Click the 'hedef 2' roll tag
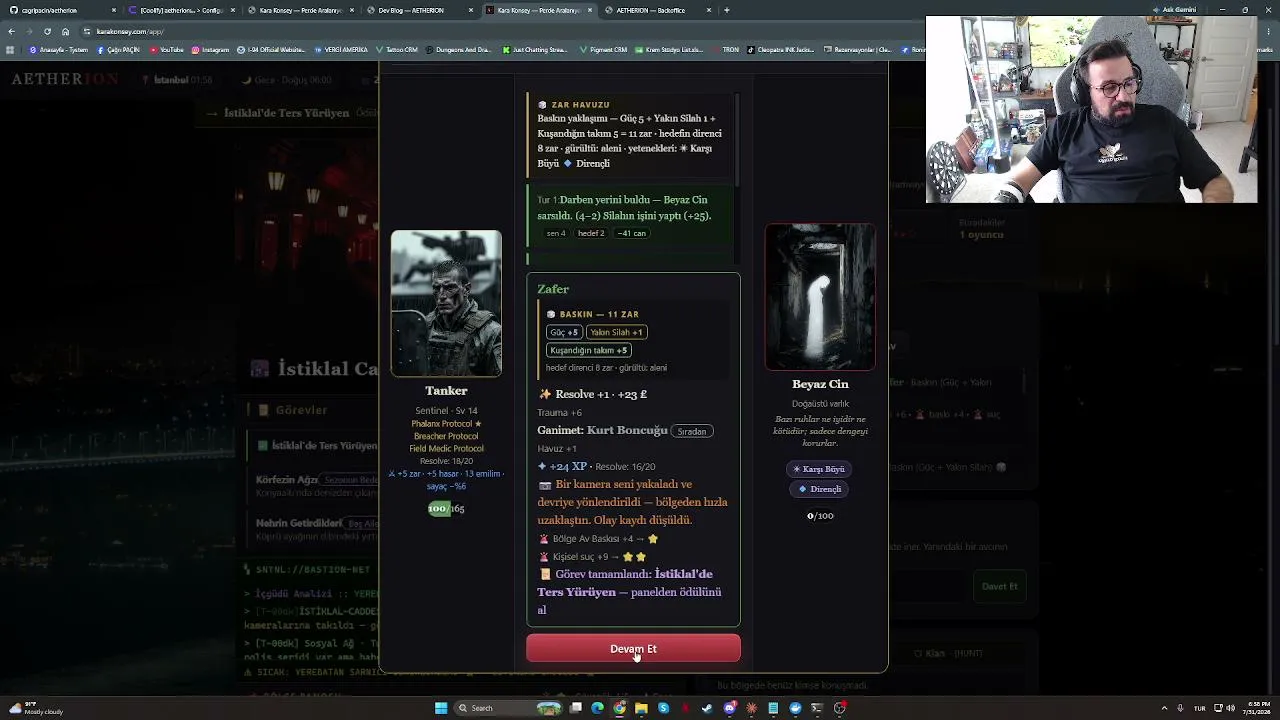 pos(591,233)
